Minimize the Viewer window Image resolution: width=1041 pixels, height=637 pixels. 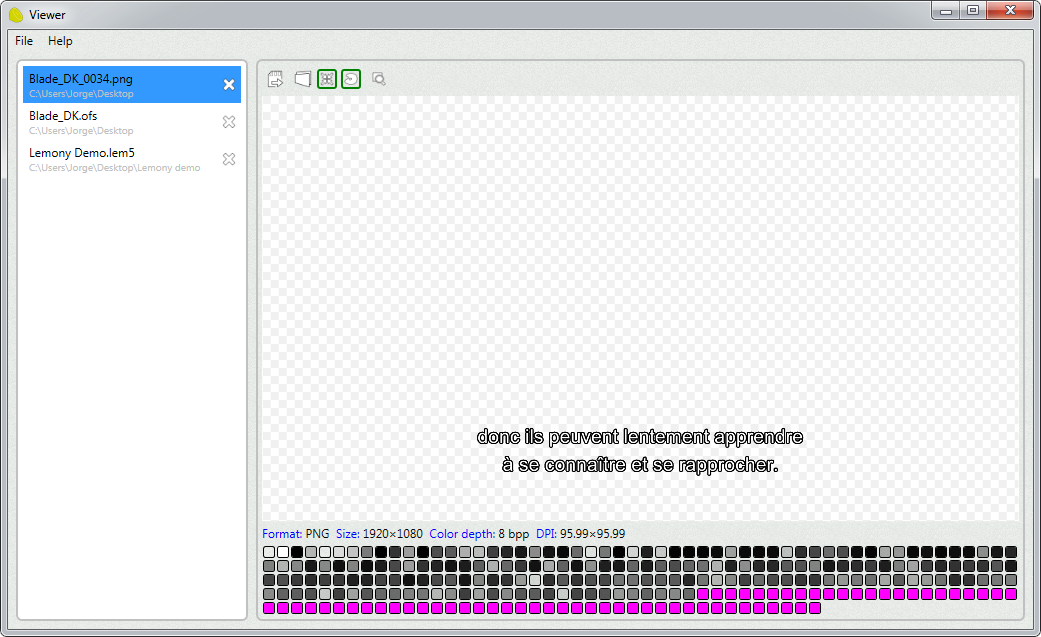946,11
